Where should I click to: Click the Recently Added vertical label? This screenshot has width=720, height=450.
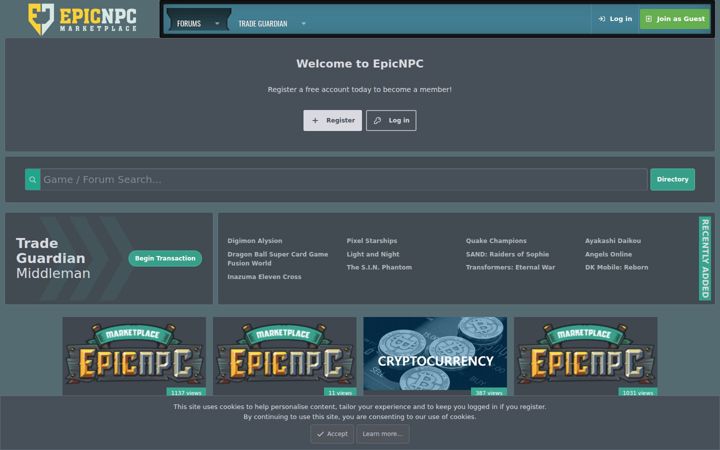705,259
